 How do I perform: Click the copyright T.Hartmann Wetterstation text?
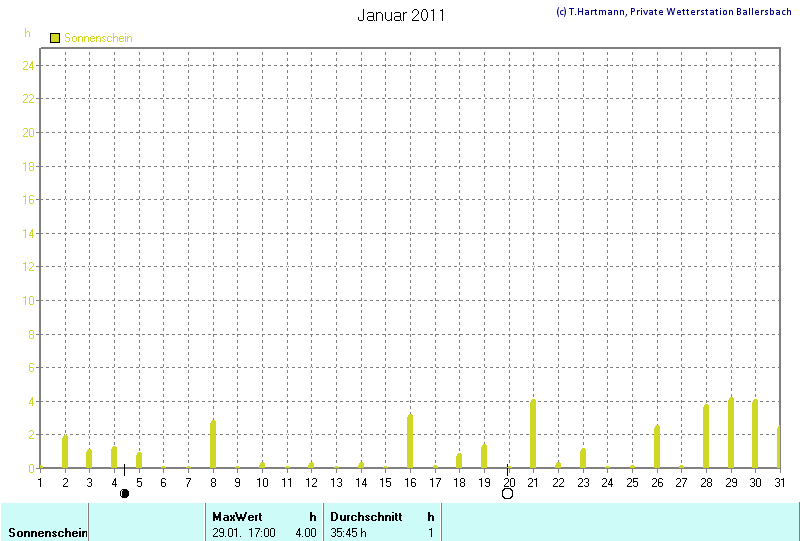(675, 12)
